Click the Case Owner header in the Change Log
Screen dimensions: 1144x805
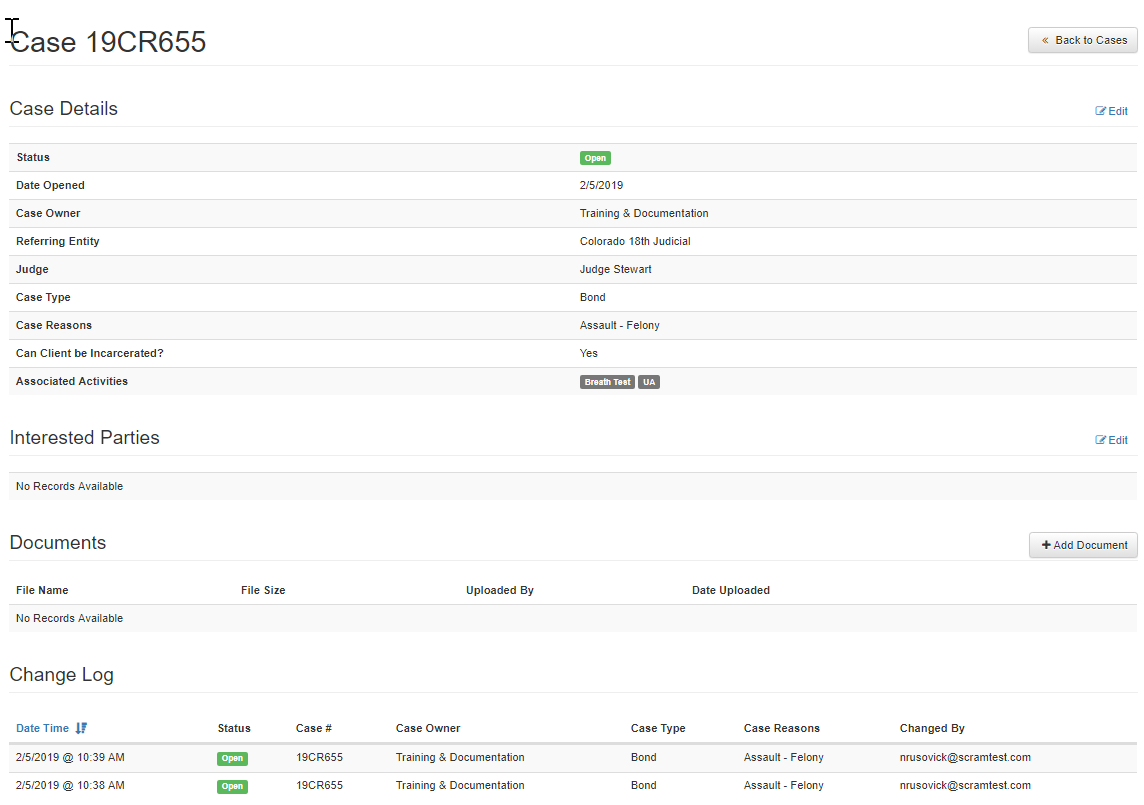coord(428,728)
